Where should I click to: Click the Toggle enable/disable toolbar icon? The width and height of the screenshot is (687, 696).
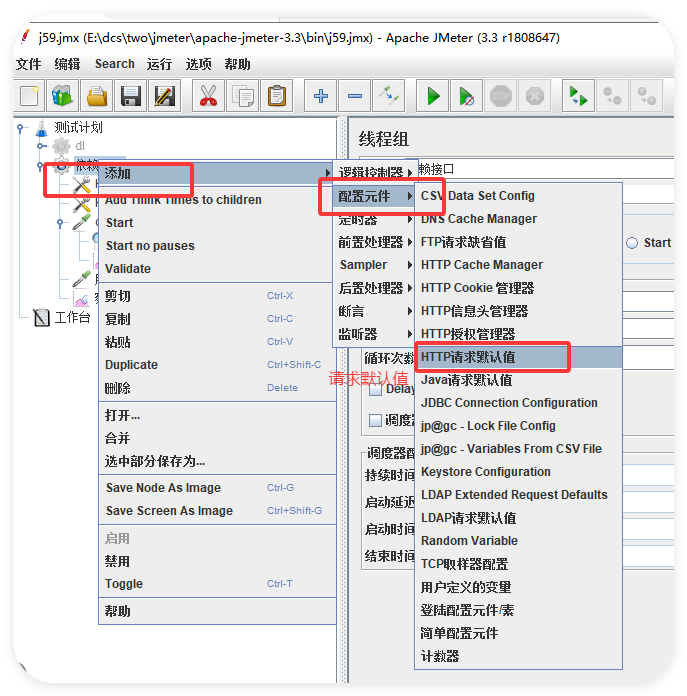pyautogui.click(x=389, y=95)
